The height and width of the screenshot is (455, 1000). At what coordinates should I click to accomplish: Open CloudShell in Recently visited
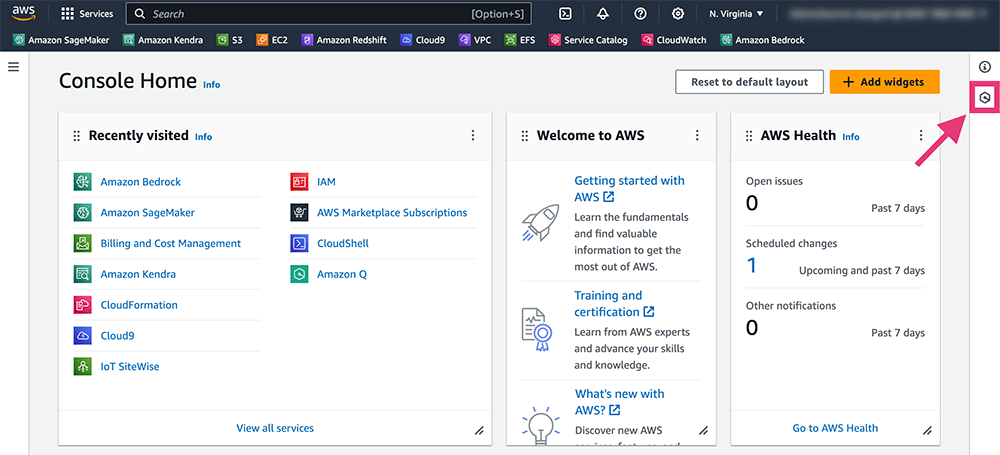tap(342, 243)
